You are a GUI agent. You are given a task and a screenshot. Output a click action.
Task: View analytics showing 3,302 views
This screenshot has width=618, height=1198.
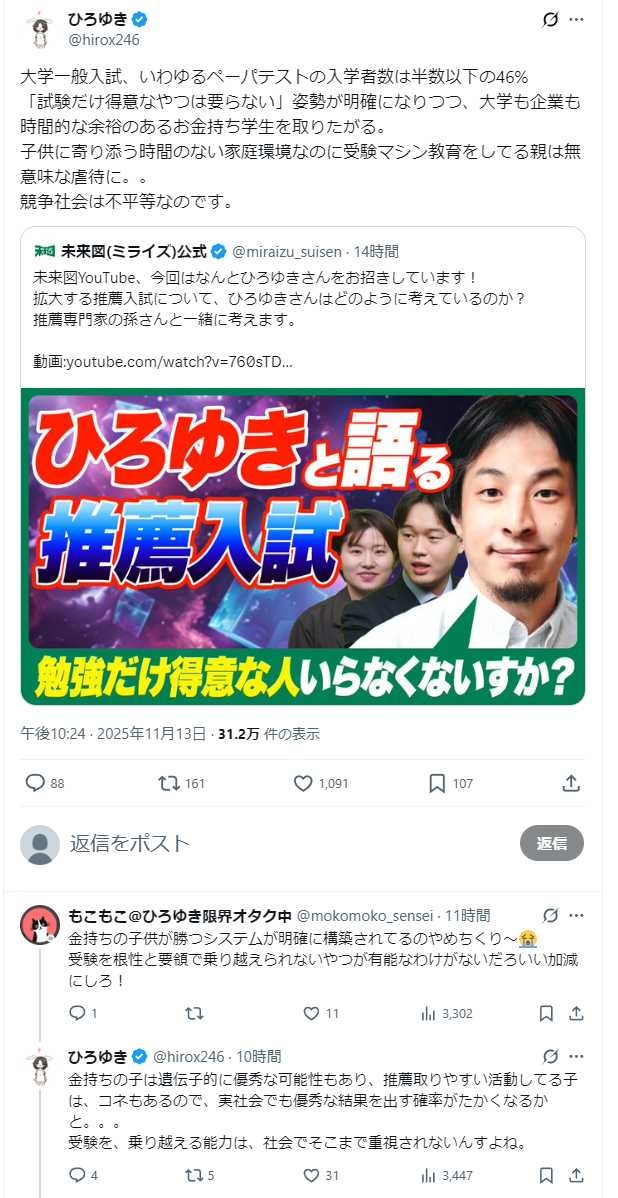click(447, 1014)
